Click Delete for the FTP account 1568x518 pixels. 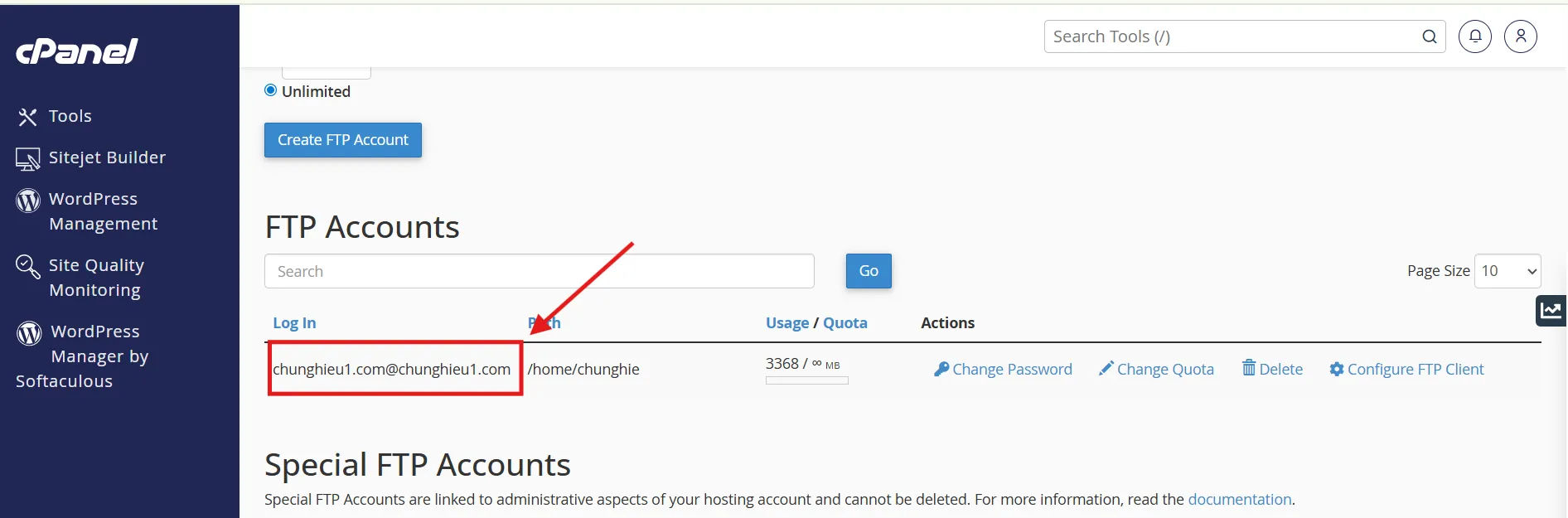tap(1272, 370)
